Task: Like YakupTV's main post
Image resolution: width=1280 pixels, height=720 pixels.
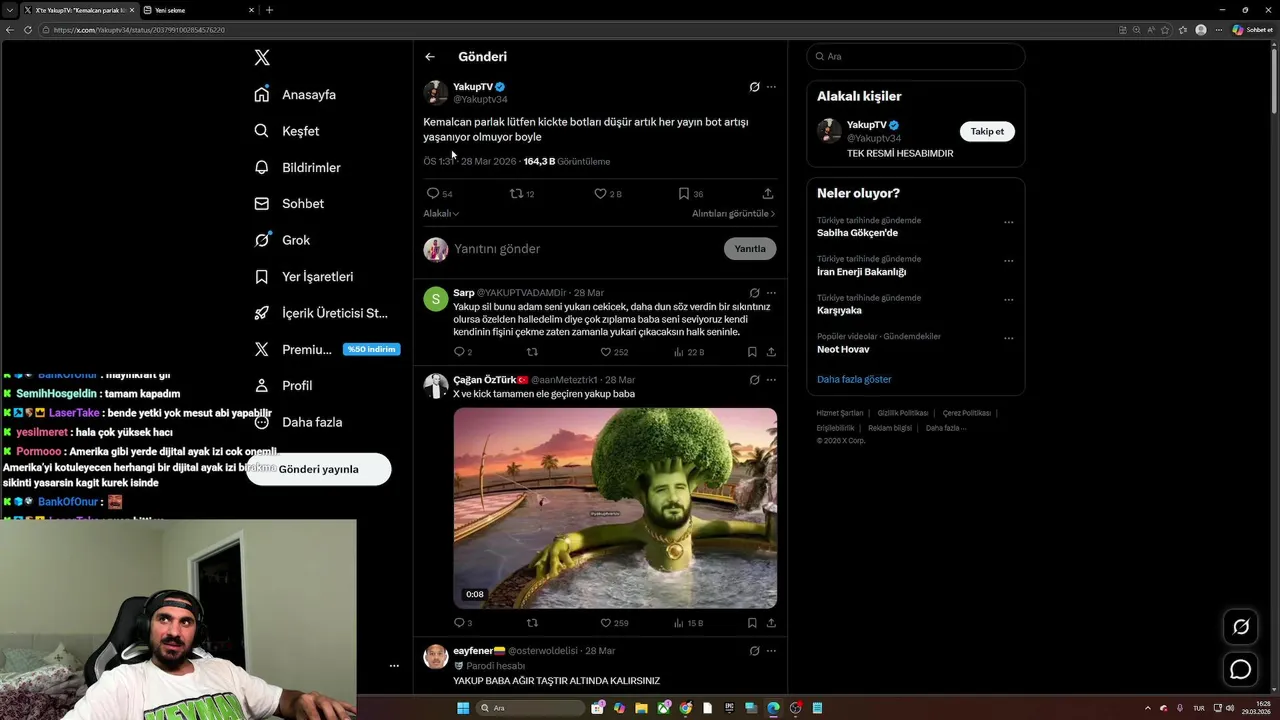Action: pyautogui.click(x=607, y=194)
